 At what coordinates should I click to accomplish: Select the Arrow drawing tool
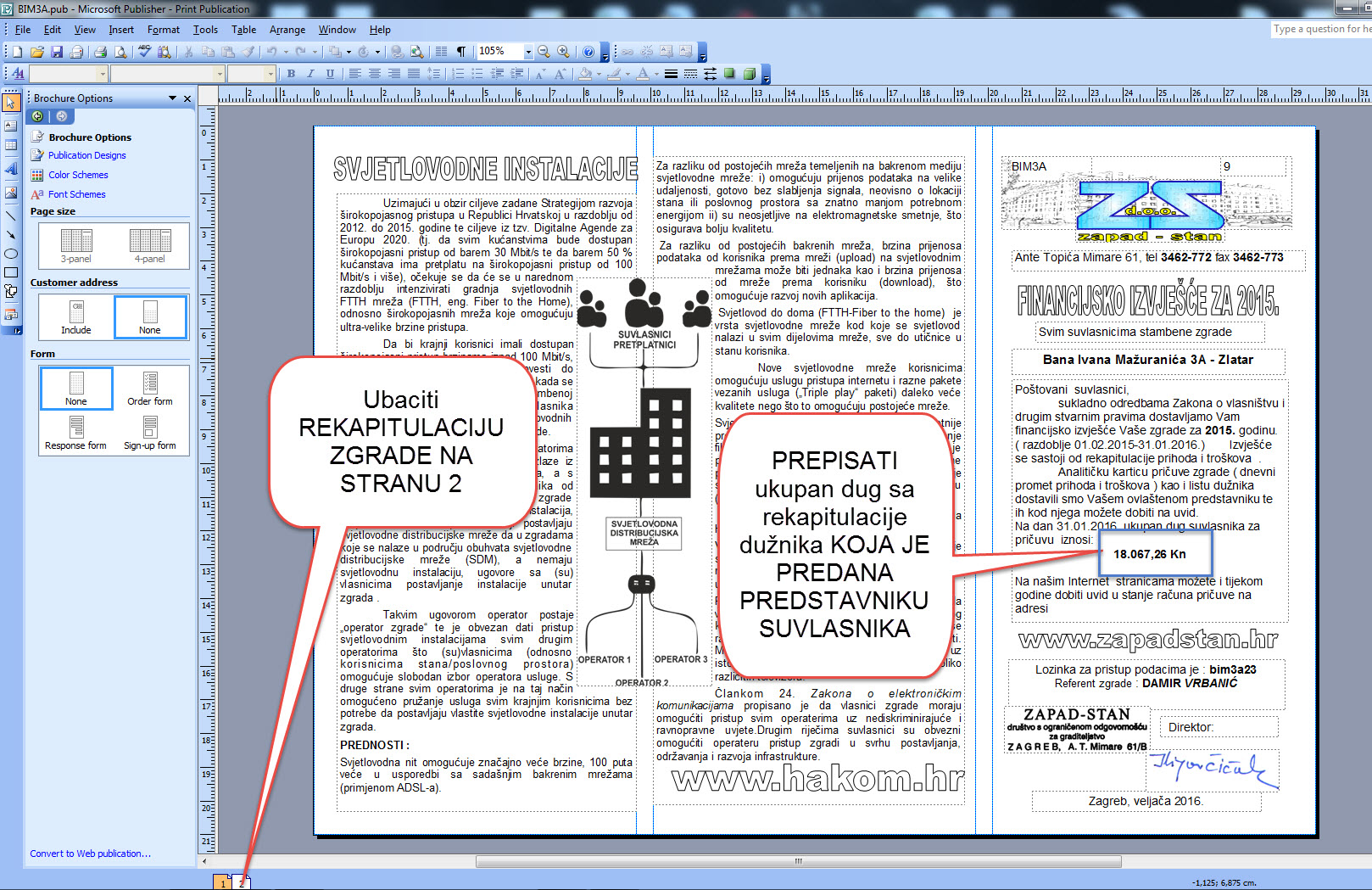click(10, 234)
